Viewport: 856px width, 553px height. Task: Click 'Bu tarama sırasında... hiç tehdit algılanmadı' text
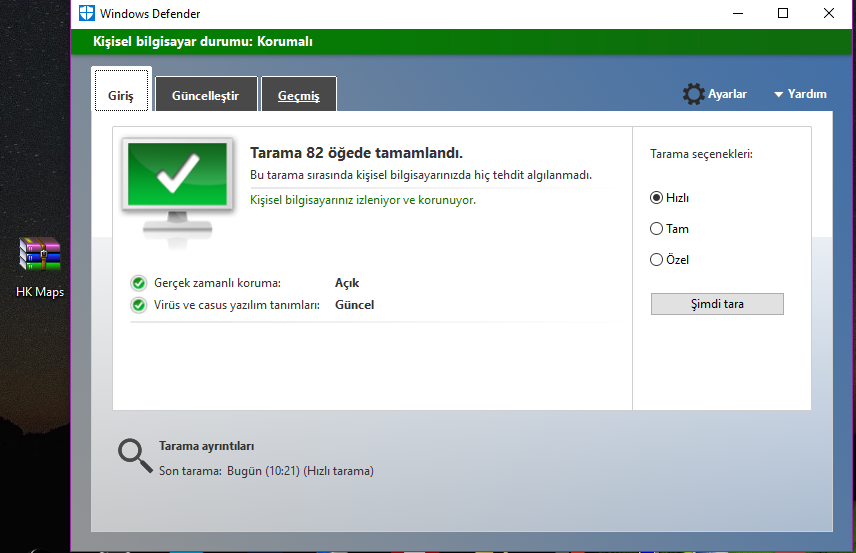point(421,175)
